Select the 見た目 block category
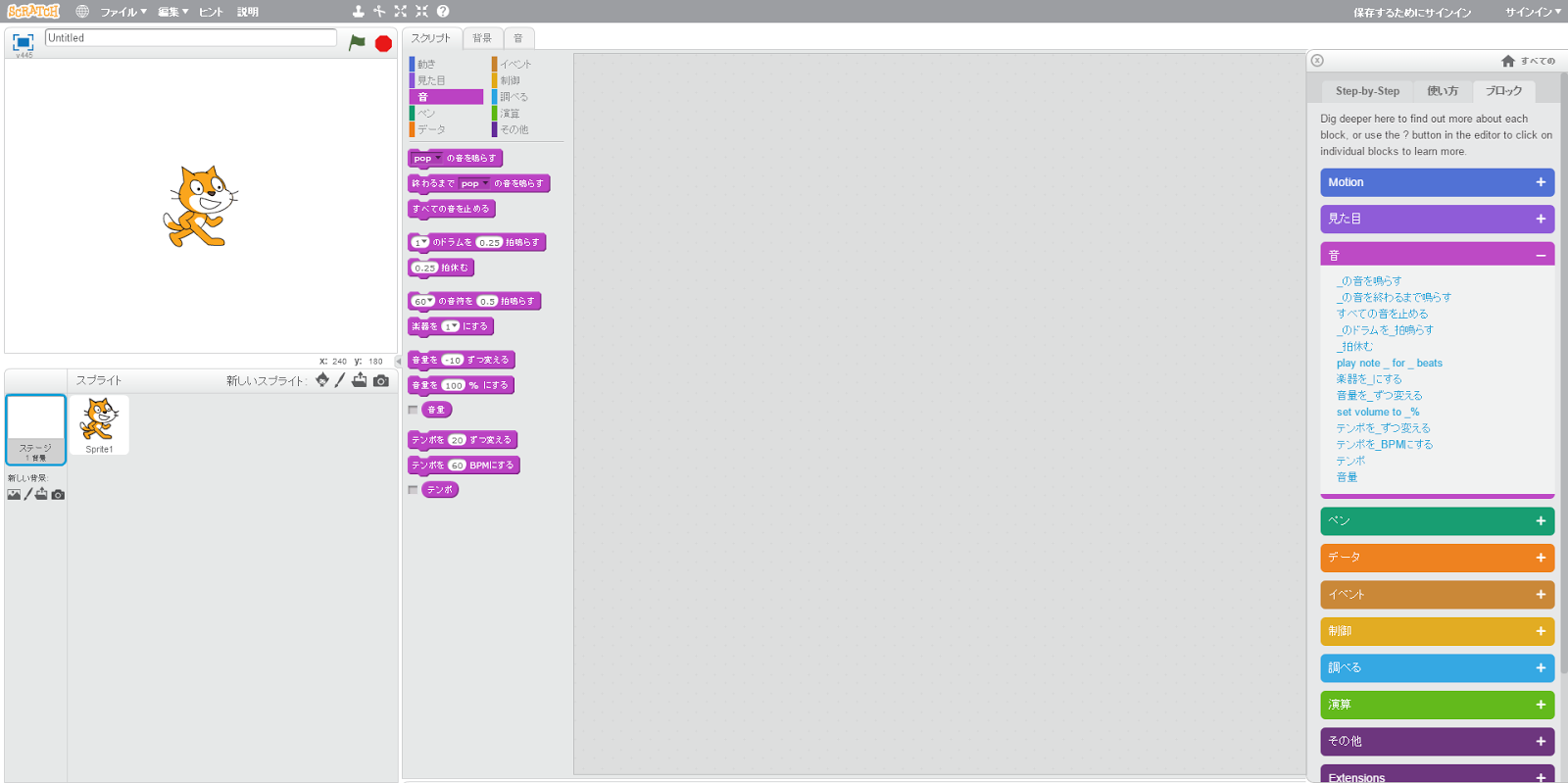The image size is (1568, 783). tap(446, 80)
